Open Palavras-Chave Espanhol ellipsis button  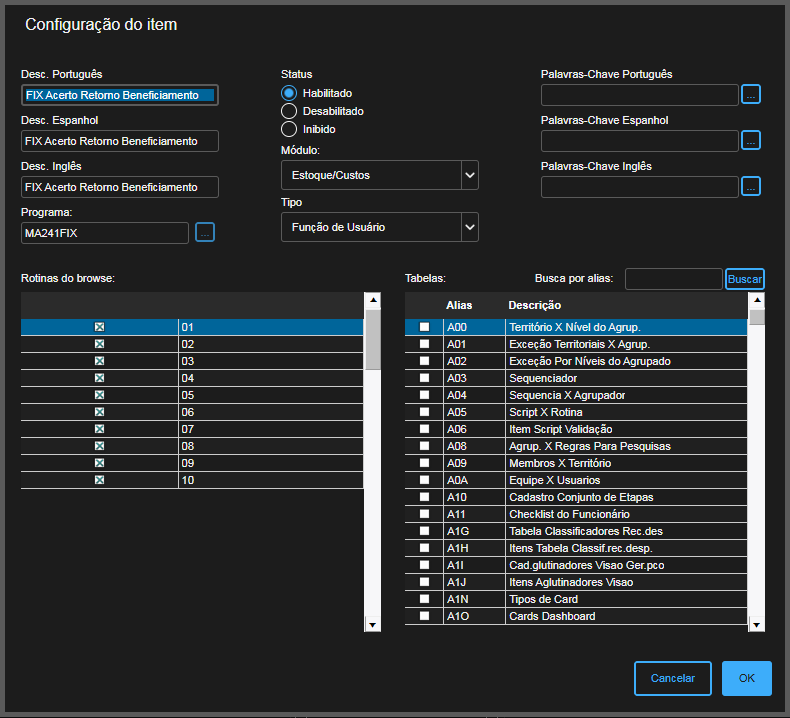point(751,141)
